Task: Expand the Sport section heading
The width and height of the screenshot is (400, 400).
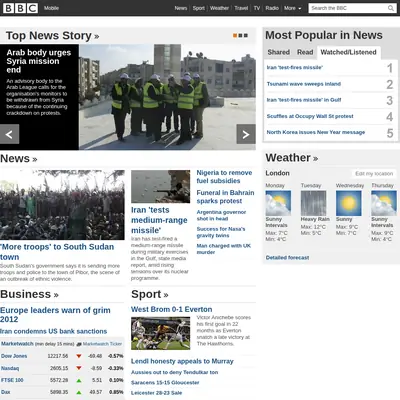Action: (x=150, y=294)
